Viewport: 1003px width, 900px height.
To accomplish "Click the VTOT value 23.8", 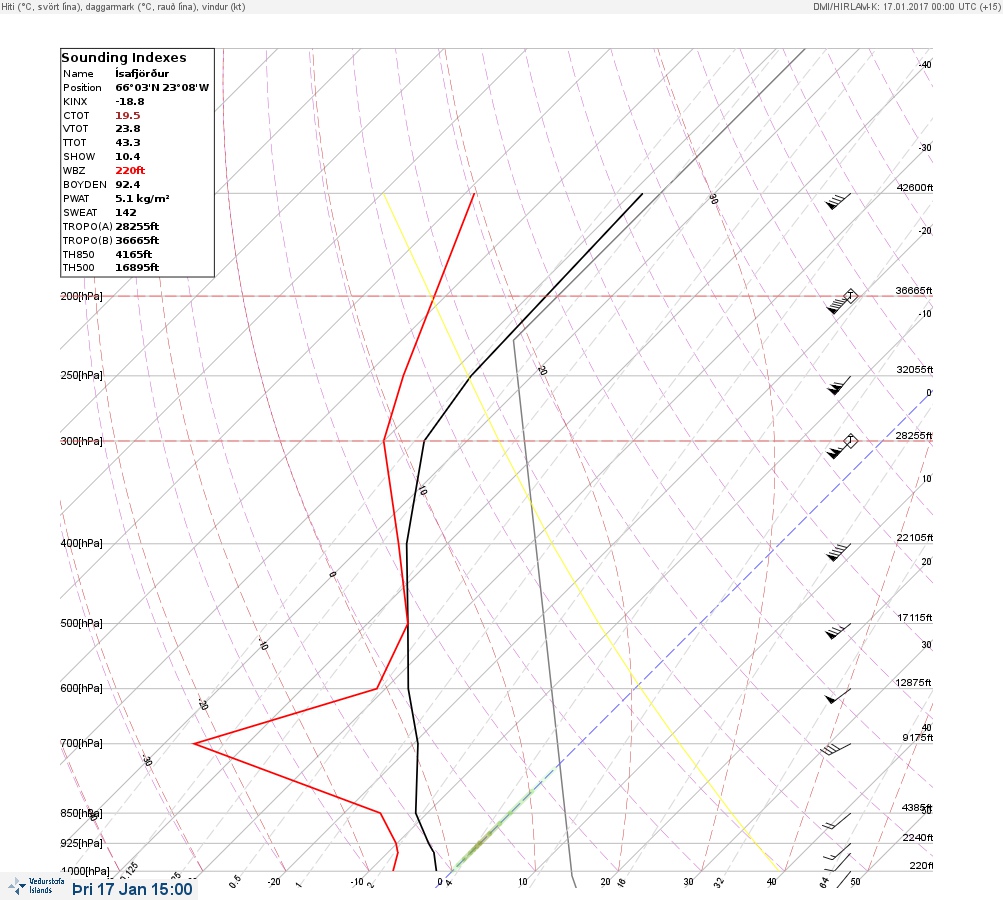I will click(x=127, y=129).
